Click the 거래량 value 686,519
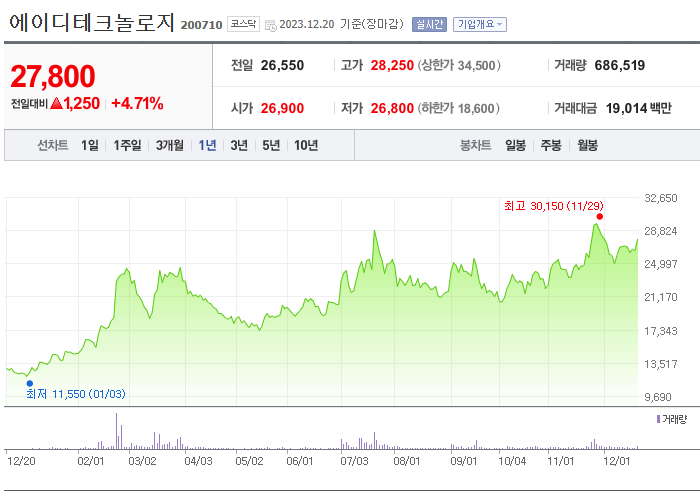The image size is (700, 491). click(620, 66)
